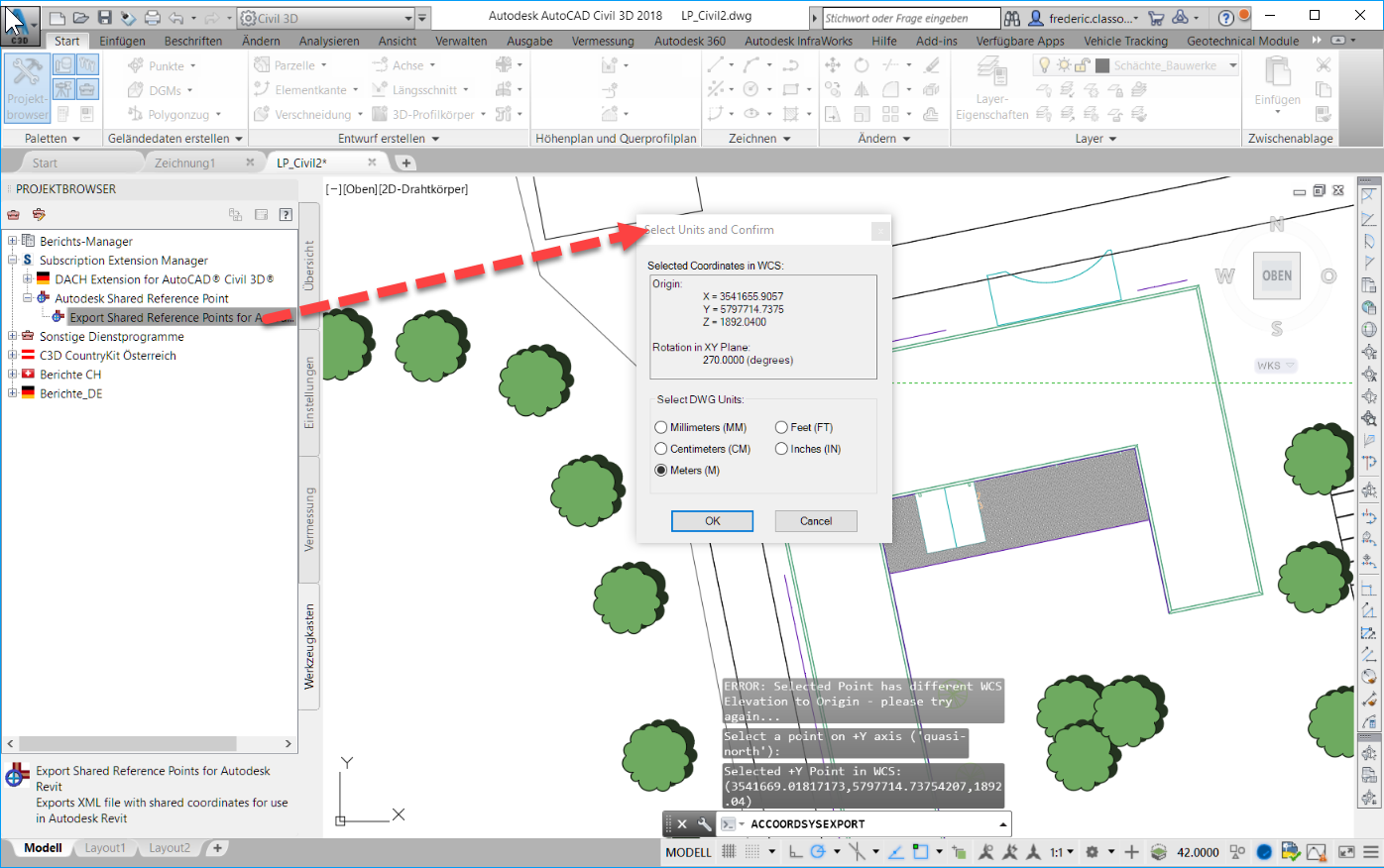Confirm units with the OK button
The width and height of the screenshot is (1384, 868).
712,520
